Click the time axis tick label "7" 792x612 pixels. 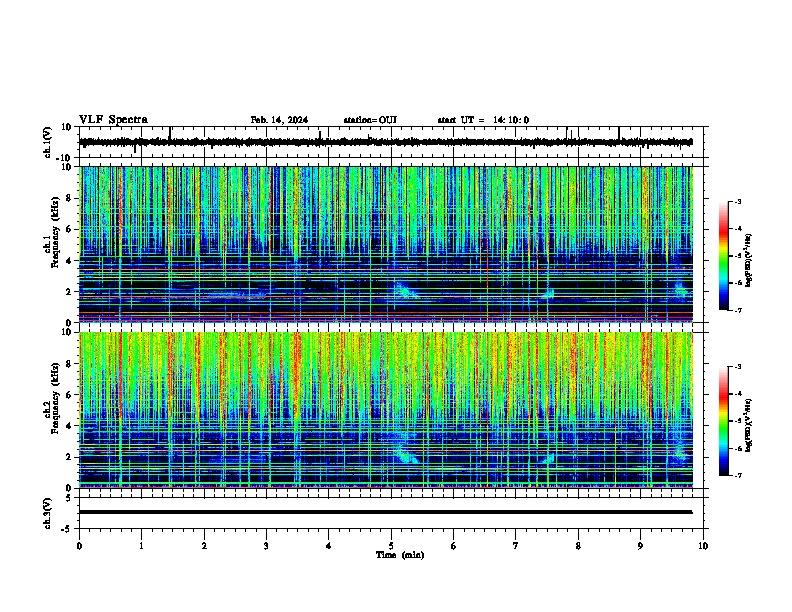(x=516, y=546)
